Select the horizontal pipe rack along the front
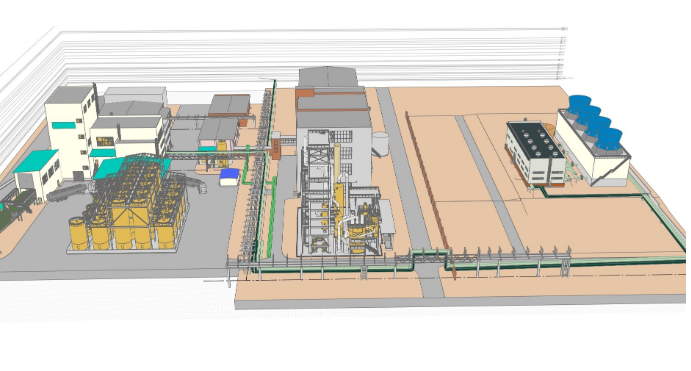 point(399,261)
